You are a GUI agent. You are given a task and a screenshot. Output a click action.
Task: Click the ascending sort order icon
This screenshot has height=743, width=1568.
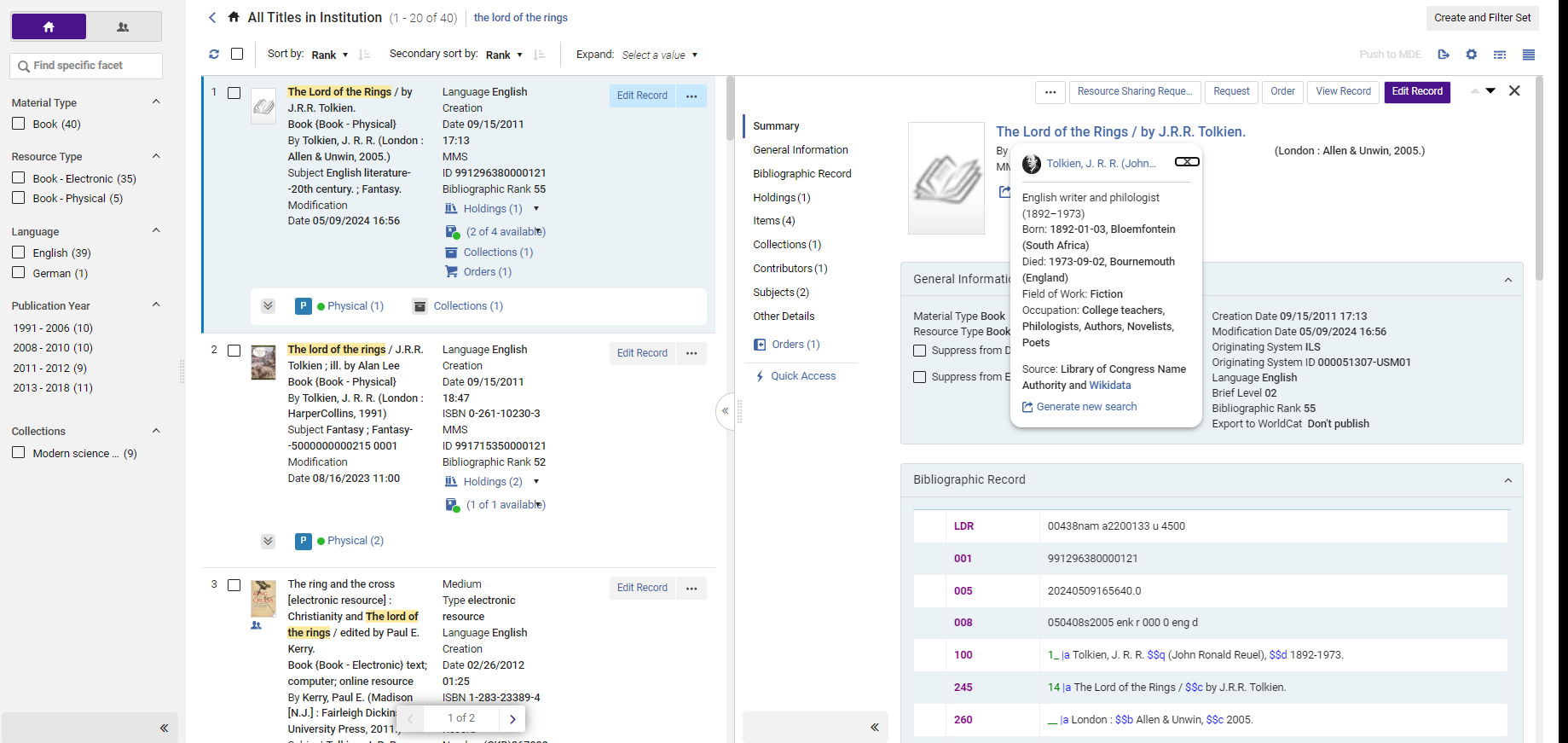(365, 55)
